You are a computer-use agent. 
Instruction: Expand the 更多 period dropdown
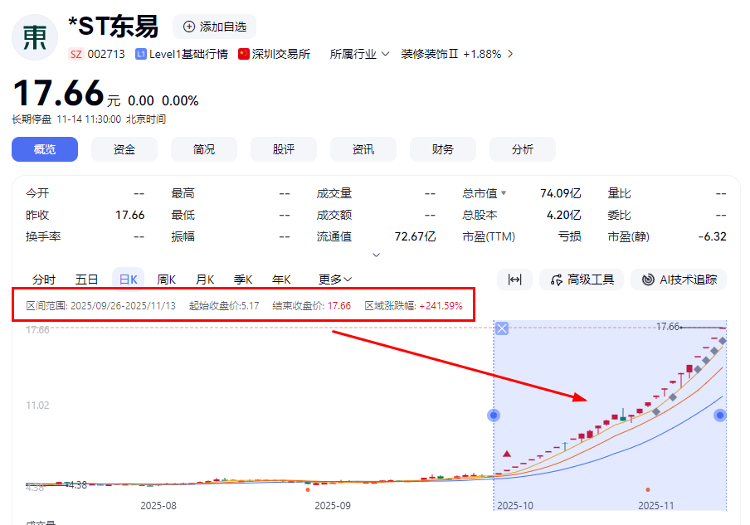(335, 280)
